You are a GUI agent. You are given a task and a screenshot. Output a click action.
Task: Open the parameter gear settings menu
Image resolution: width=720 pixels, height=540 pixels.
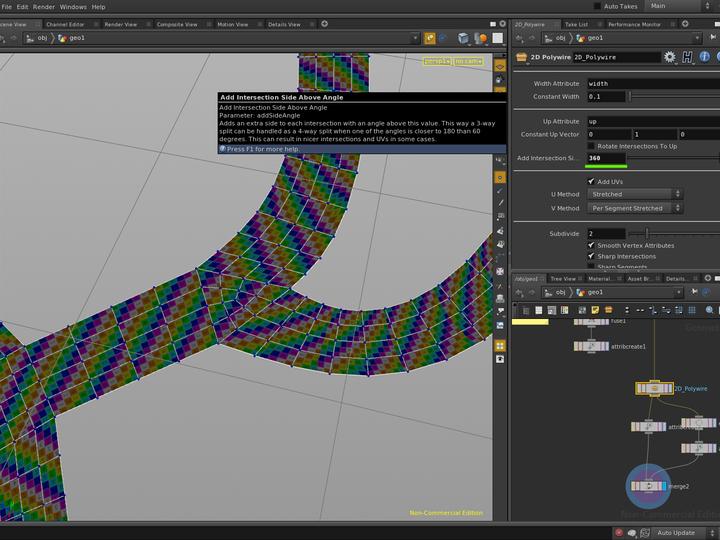click(x=670, y=58)
